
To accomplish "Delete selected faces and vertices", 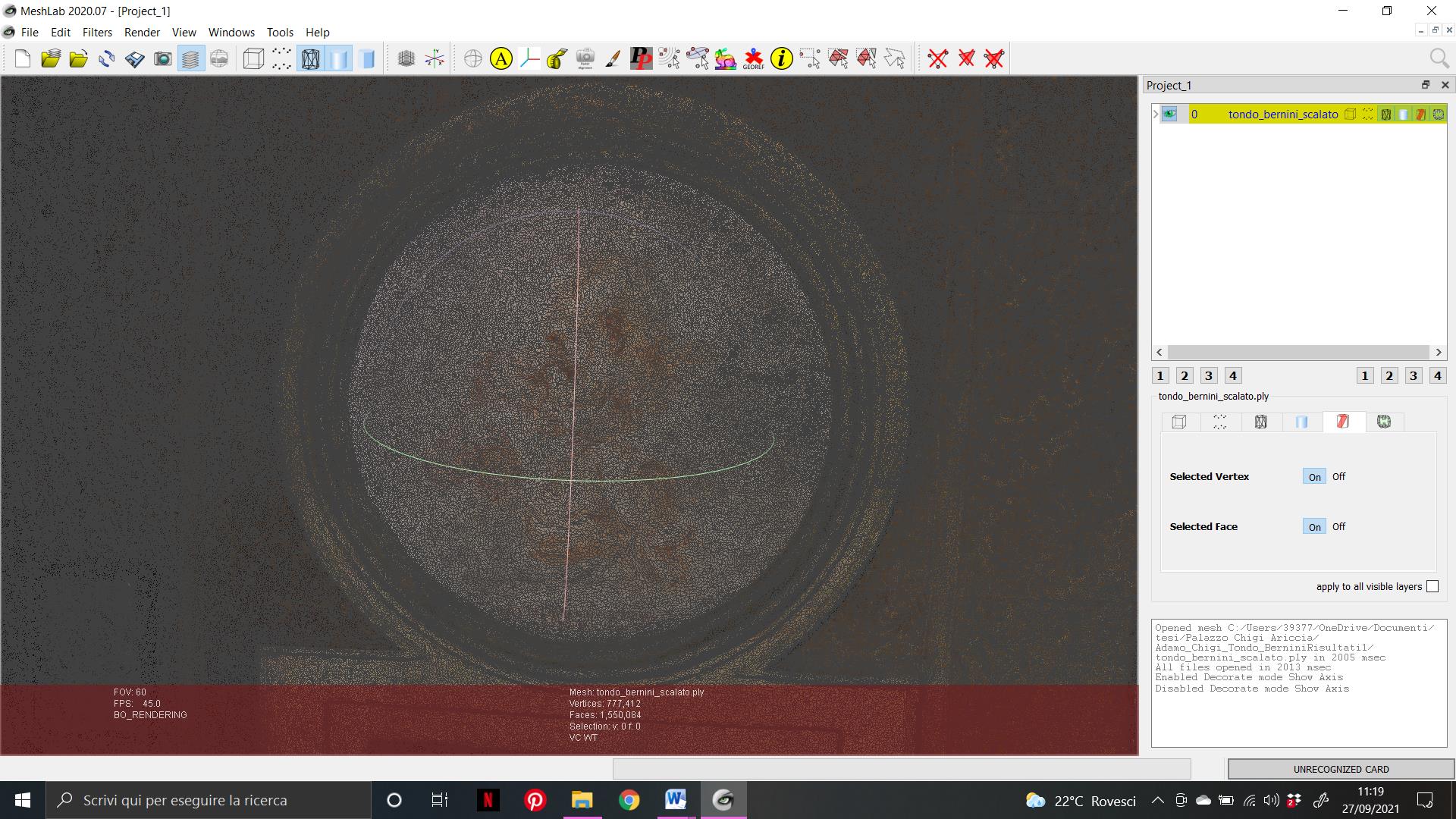I will click(x=994, y=58).
